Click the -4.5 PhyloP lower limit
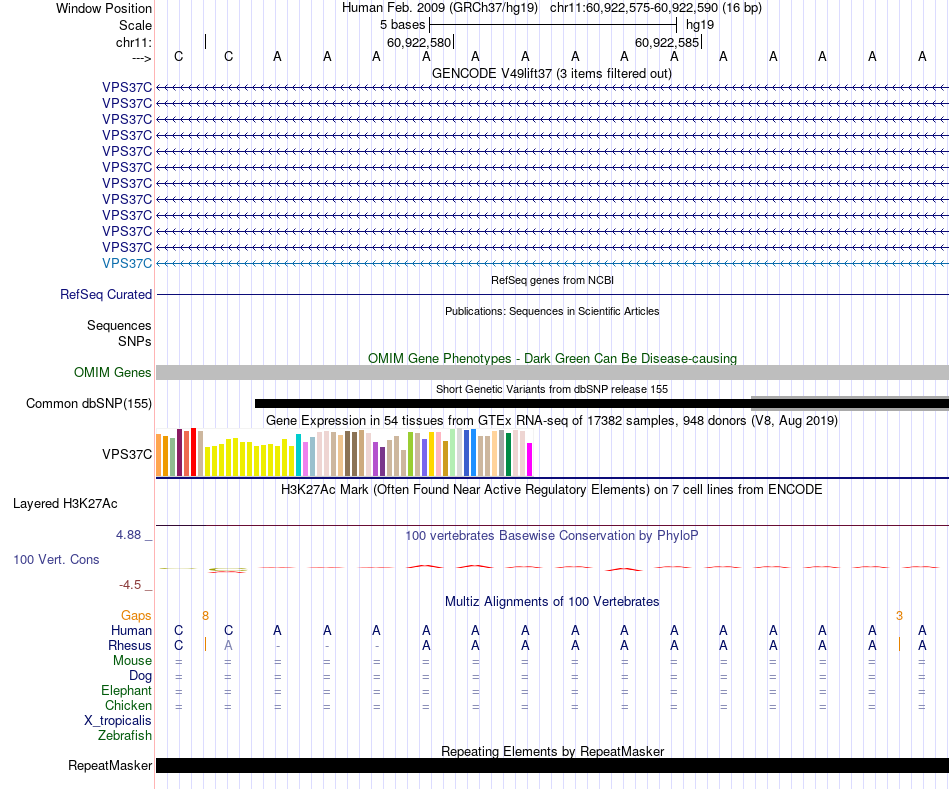The width and height of the screenshot is (950, 789). pos(130,585)
